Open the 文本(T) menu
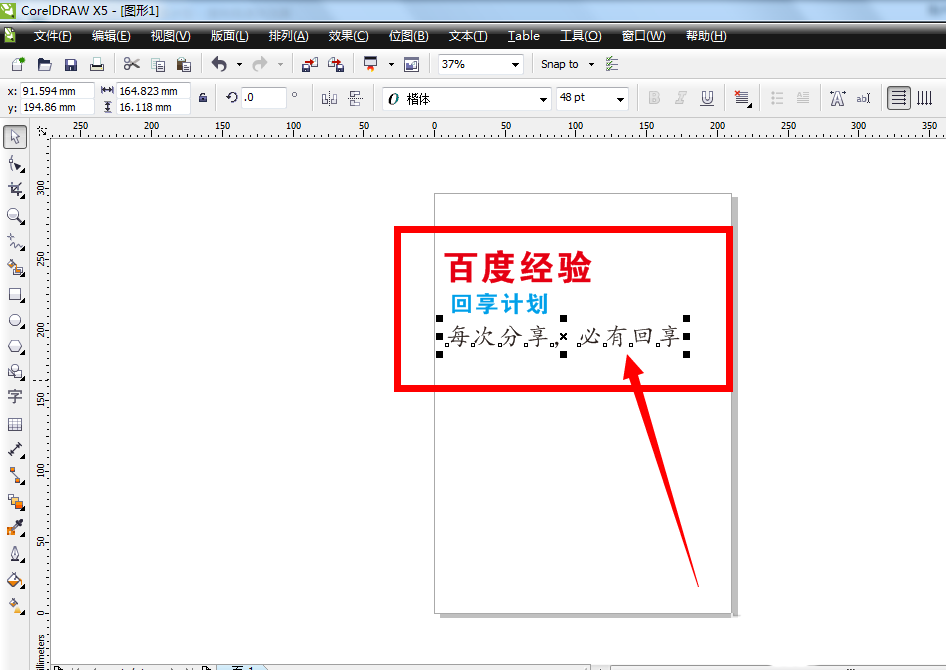Image resolution: width=946 pixels, height=670 pixels. [x=468, y=36]
